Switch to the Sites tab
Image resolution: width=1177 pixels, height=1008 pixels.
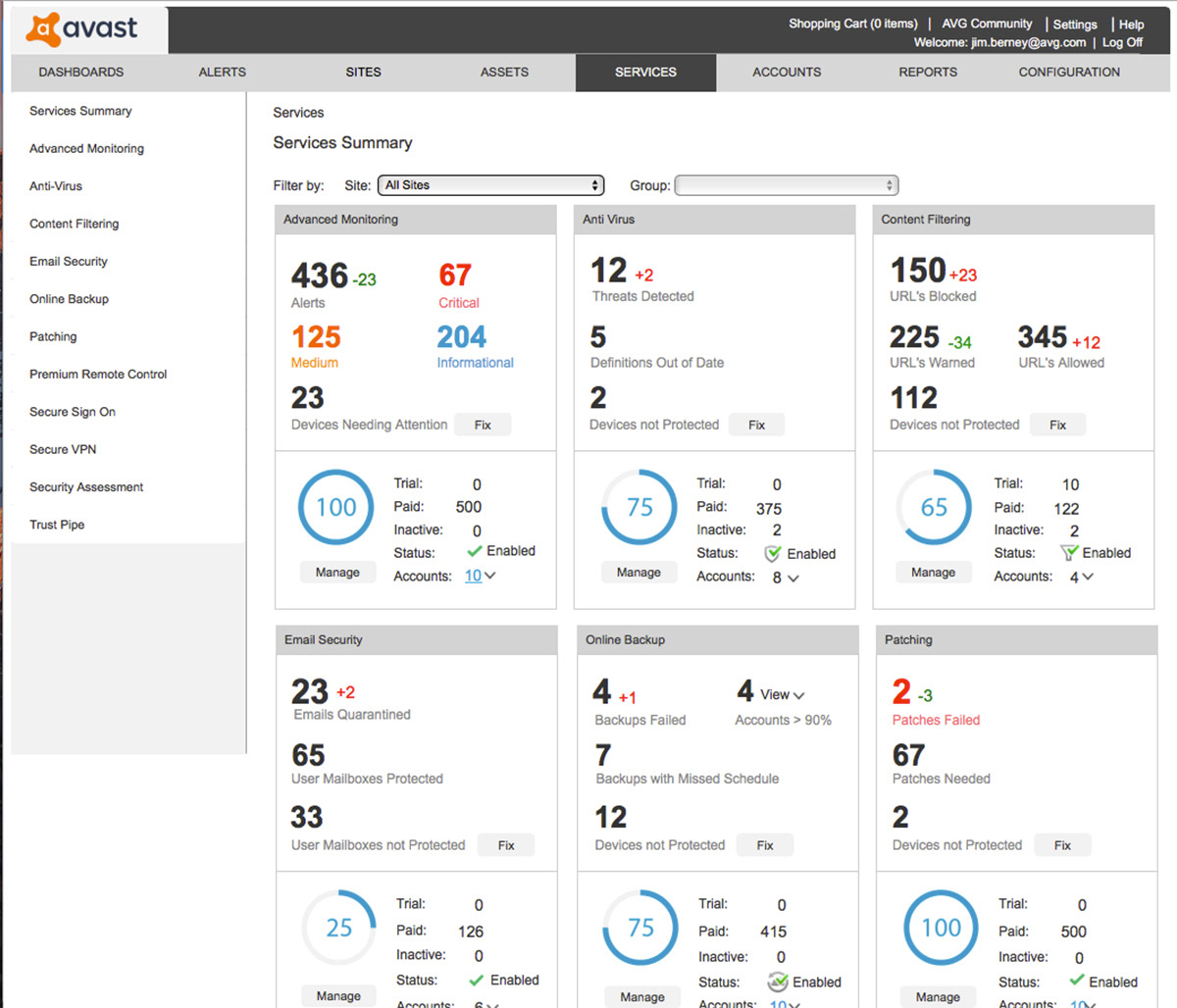[364, 72]
